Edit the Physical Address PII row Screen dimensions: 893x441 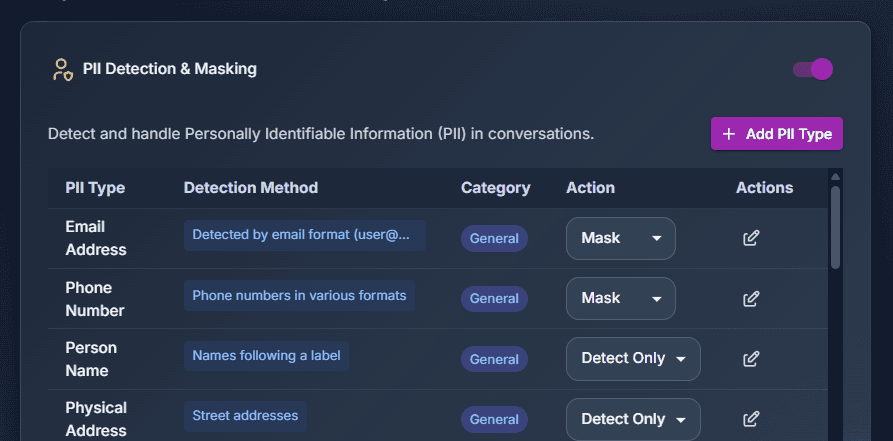(x=751, y=419)
